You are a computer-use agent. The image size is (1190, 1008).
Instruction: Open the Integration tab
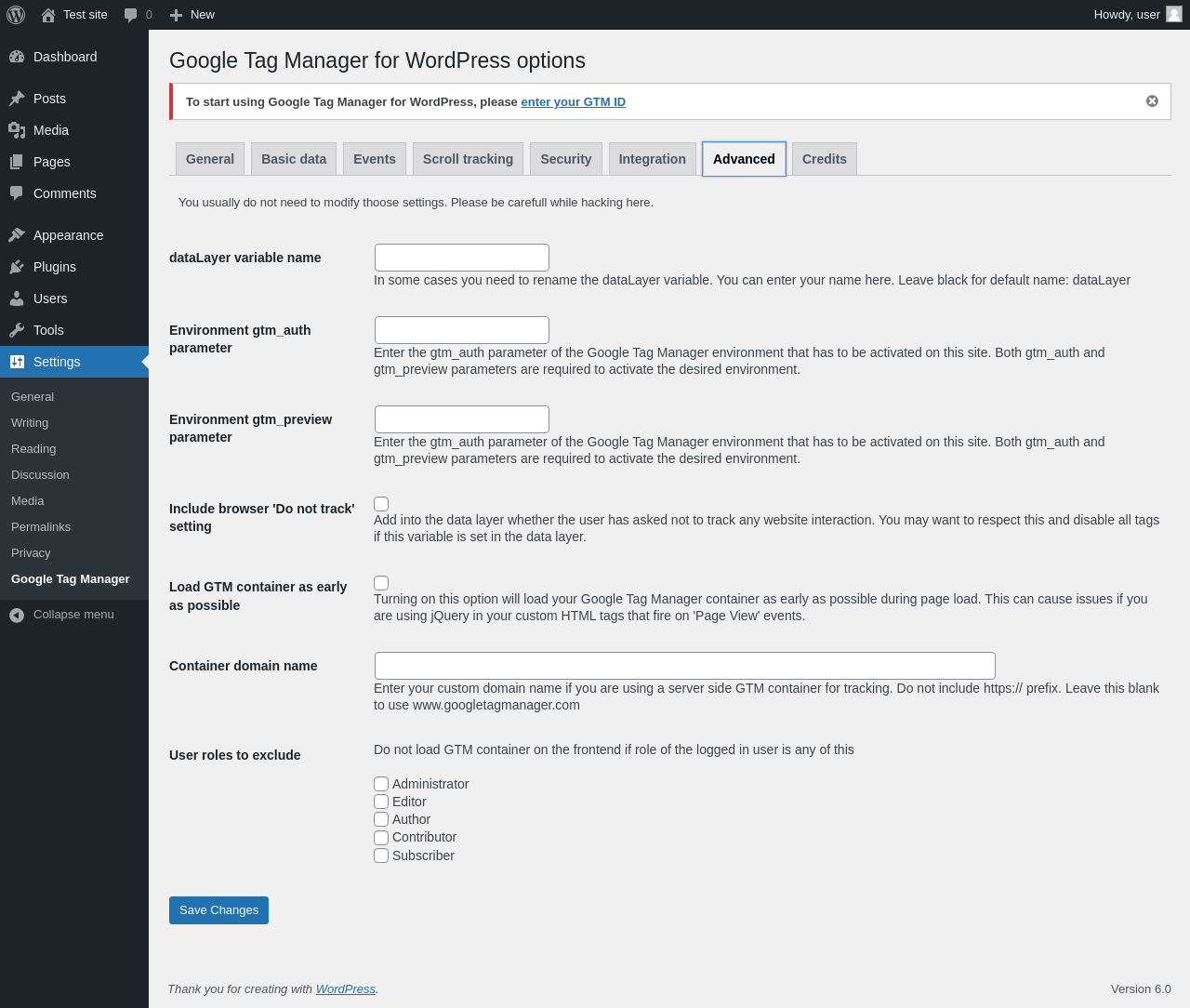(652, 159)
